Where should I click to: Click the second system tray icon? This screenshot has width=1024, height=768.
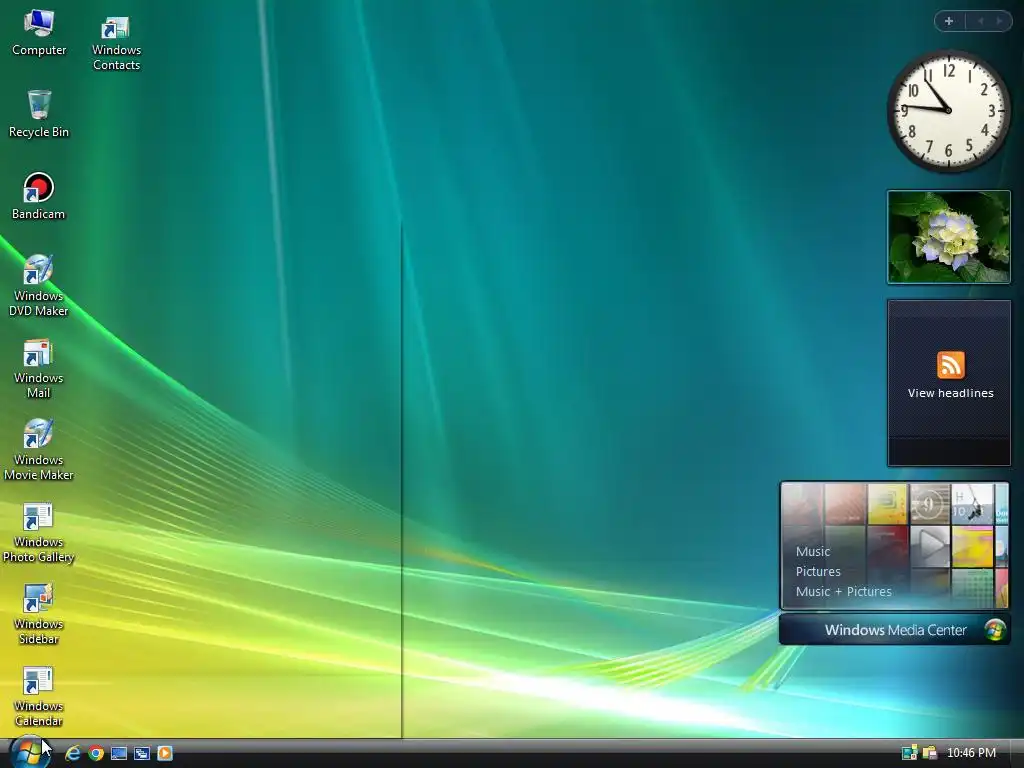click(x=929, y=753)
